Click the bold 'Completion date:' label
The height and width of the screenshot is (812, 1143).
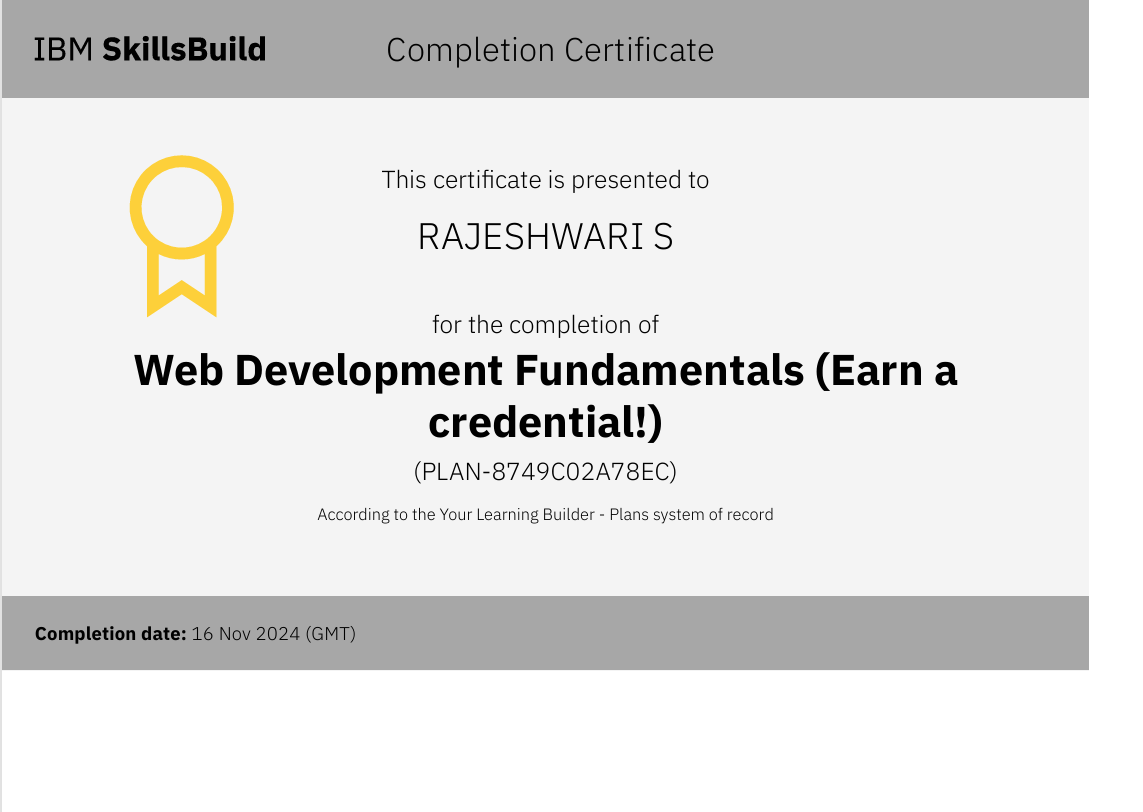110,634
